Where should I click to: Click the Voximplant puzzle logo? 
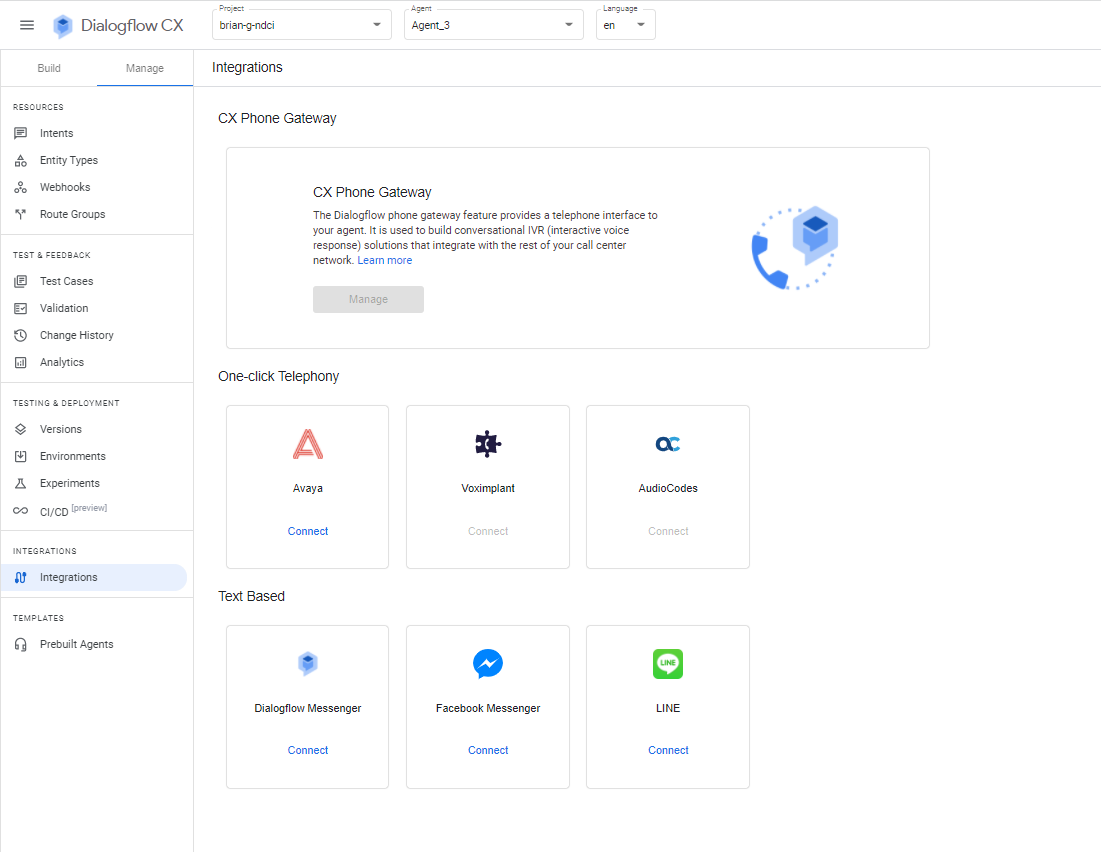[488, 444]
